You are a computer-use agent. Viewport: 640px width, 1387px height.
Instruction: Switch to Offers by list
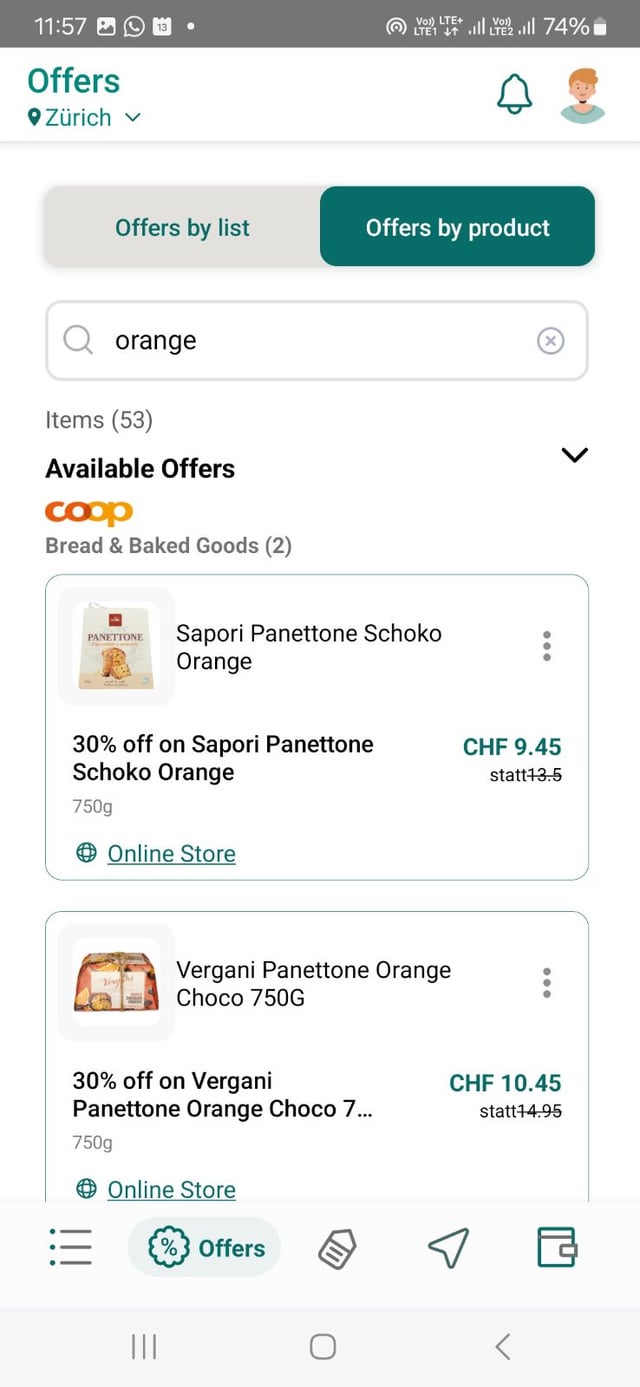[182, 227]
